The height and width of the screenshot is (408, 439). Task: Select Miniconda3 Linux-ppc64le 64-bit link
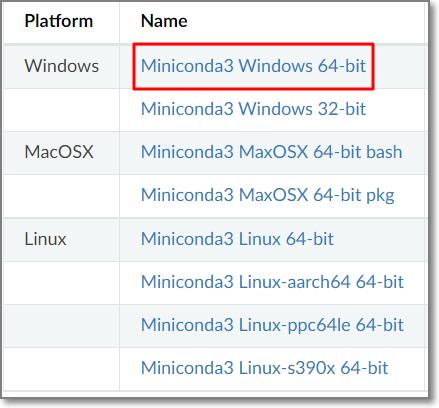[272, 325]
